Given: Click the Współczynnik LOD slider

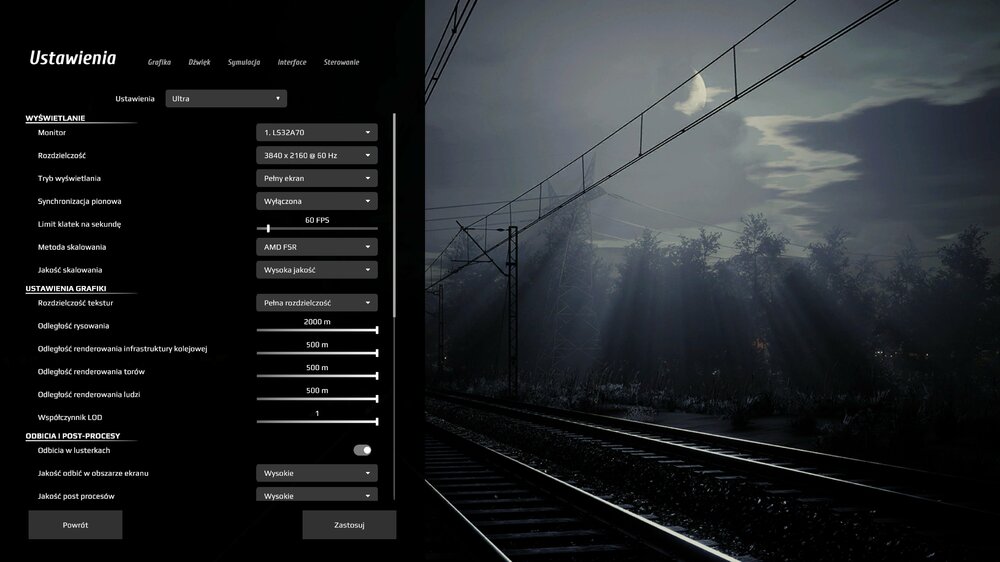Looking at the screenshot, I should coord(317,422).
